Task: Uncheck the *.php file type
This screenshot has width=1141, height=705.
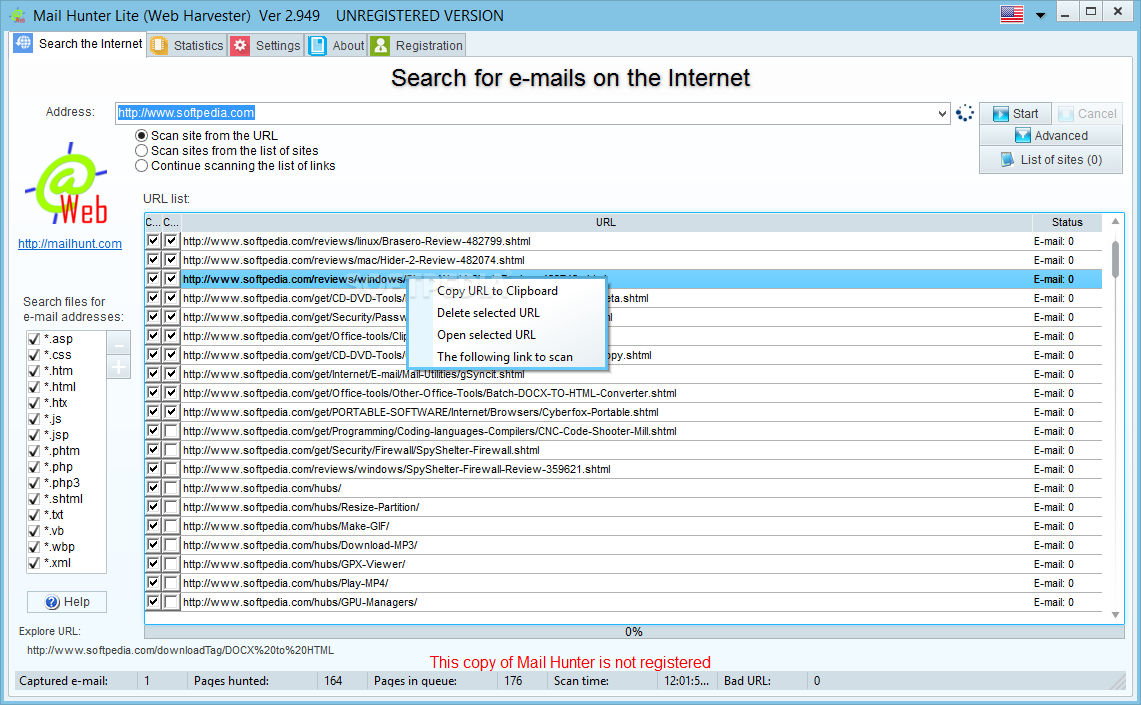Action: 33,467
